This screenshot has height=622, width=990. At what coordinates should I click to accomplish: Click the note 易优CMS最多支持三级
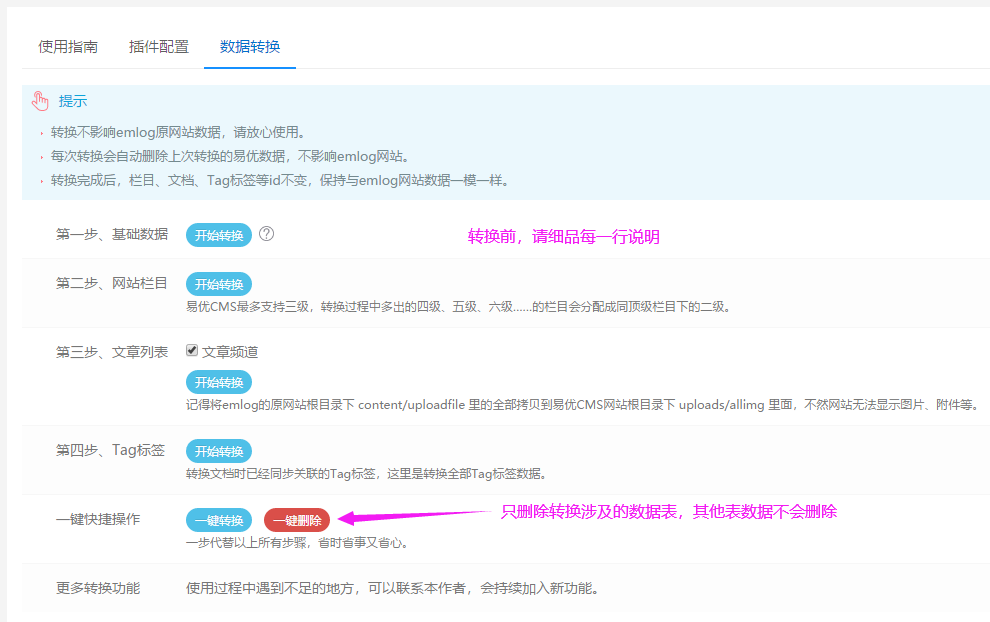(x=458, y=307)
